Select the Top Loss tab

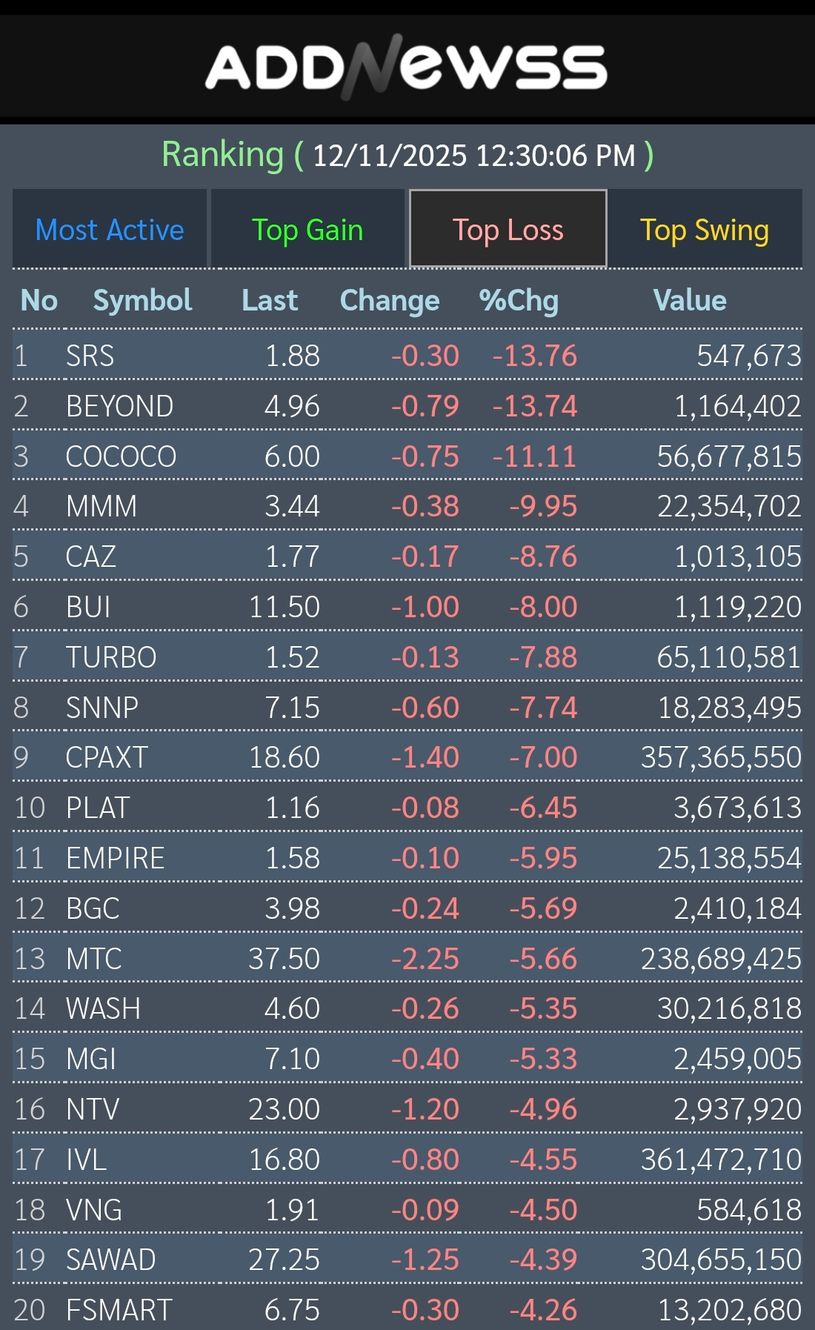[x=508, y=230]
